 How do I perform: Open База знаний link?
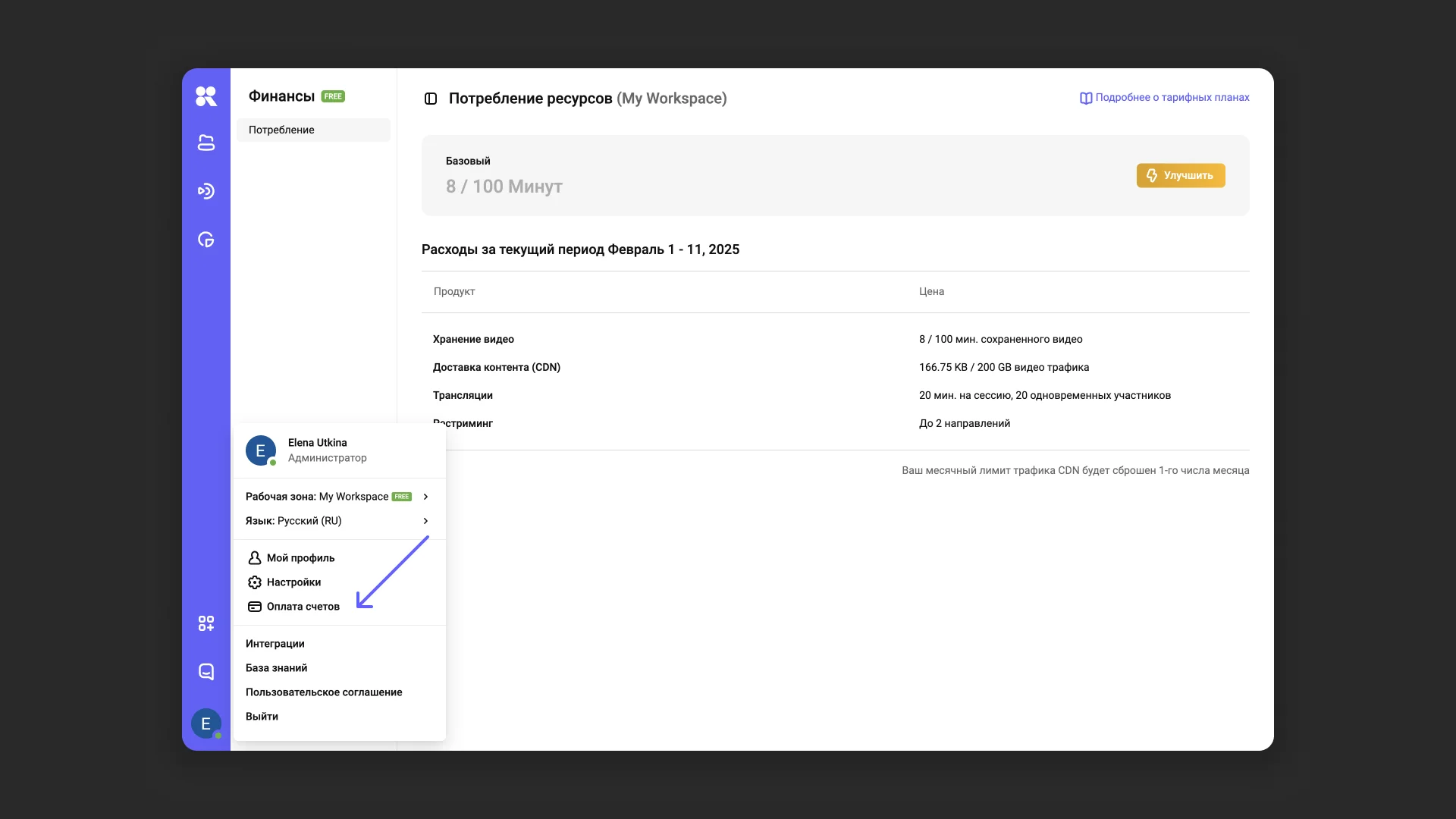pos(277,668)
